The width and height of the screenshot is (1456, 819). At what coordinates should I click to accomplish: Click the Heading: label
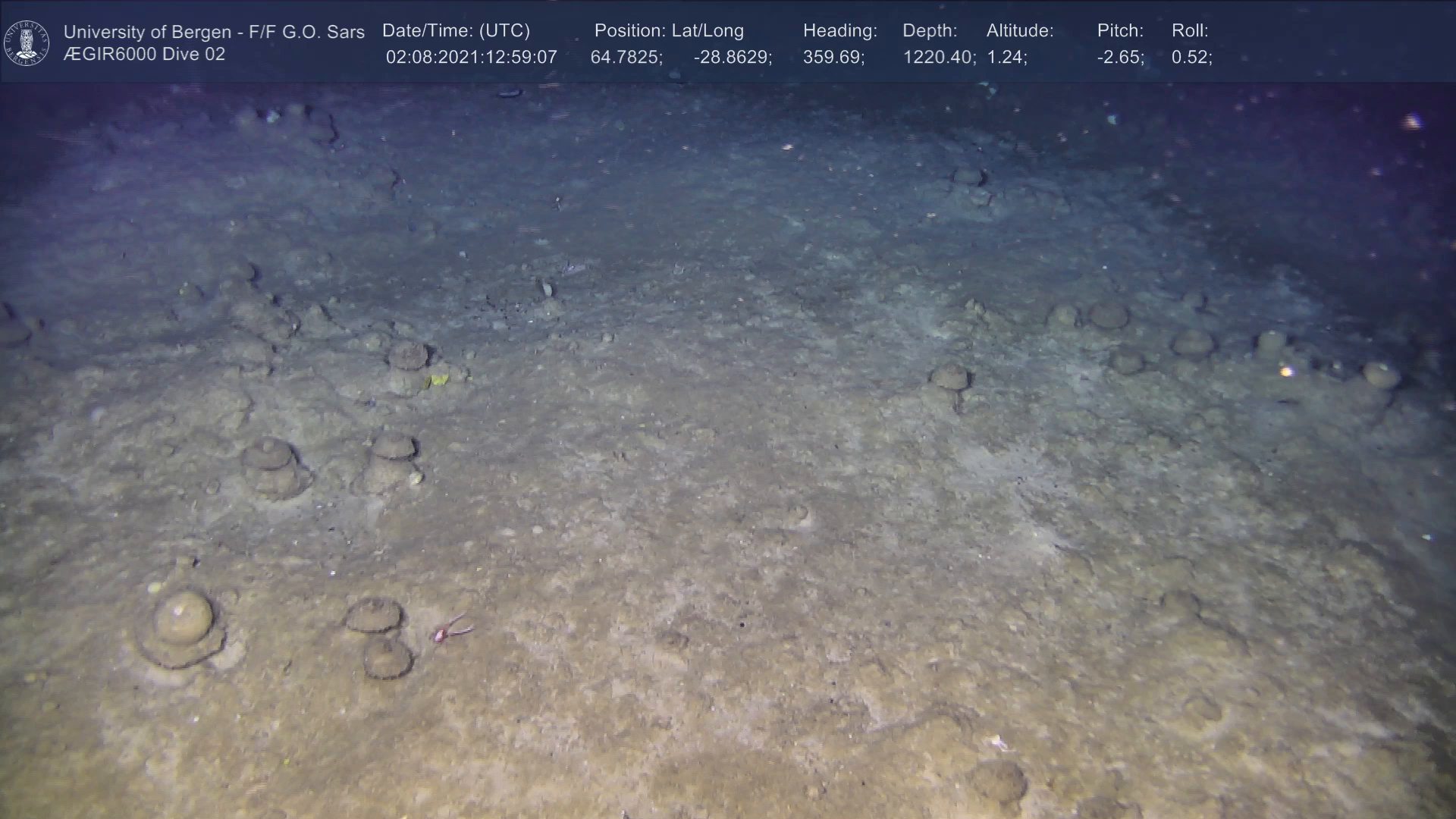(839, 31)
